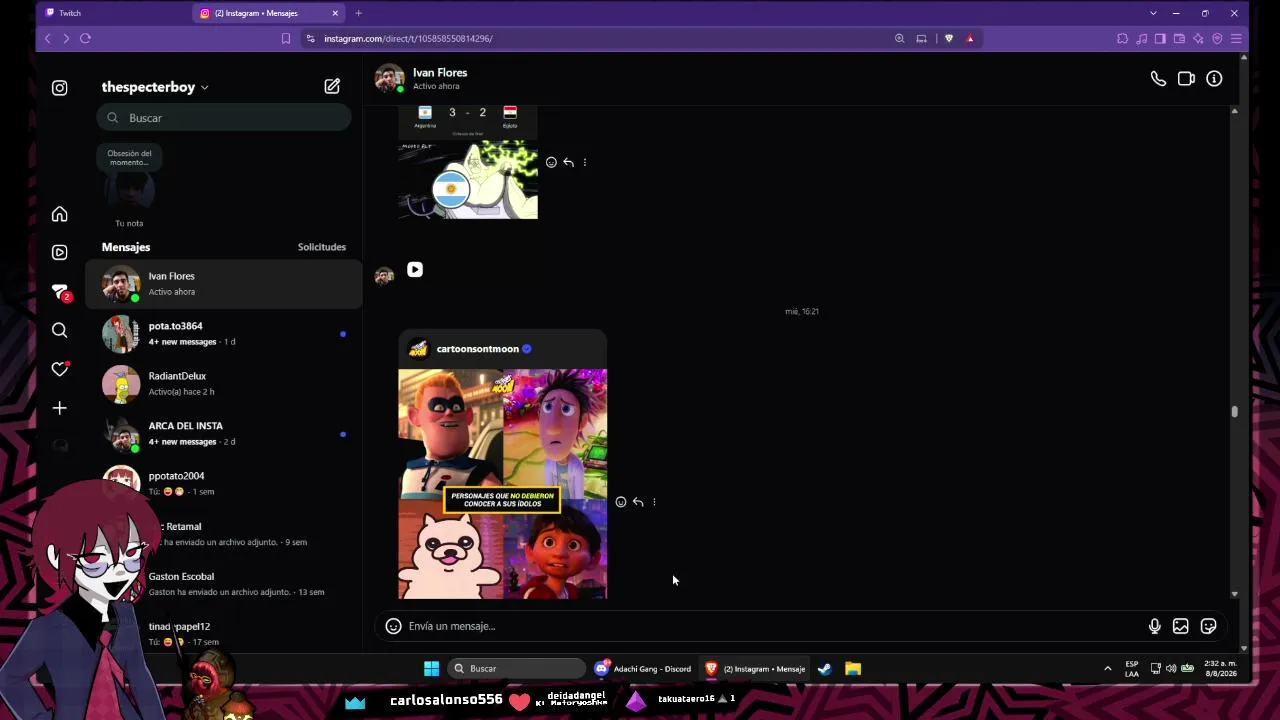Click the Buscar conversation search field

tap(224, 118)
